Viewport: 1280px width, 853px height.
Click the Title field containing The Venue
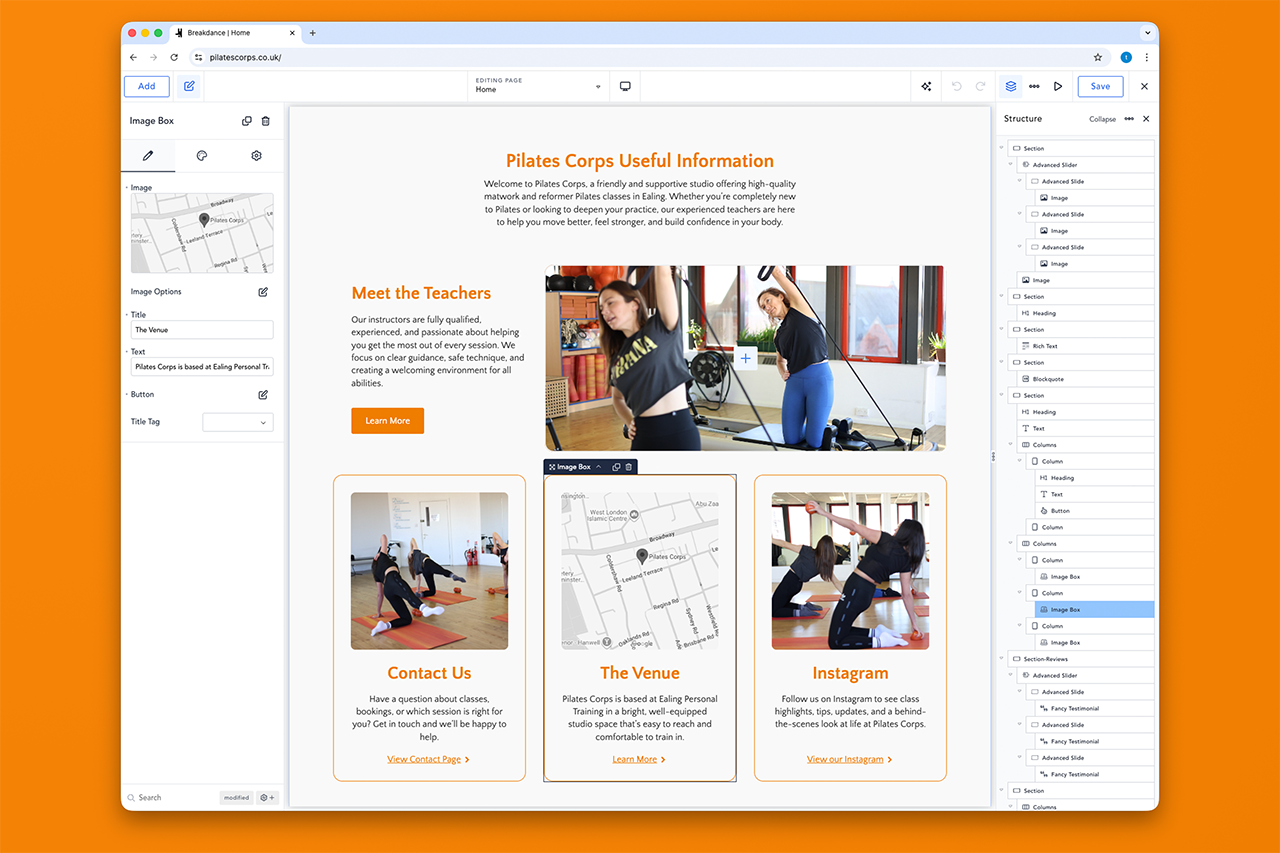(x=202, y=330)
